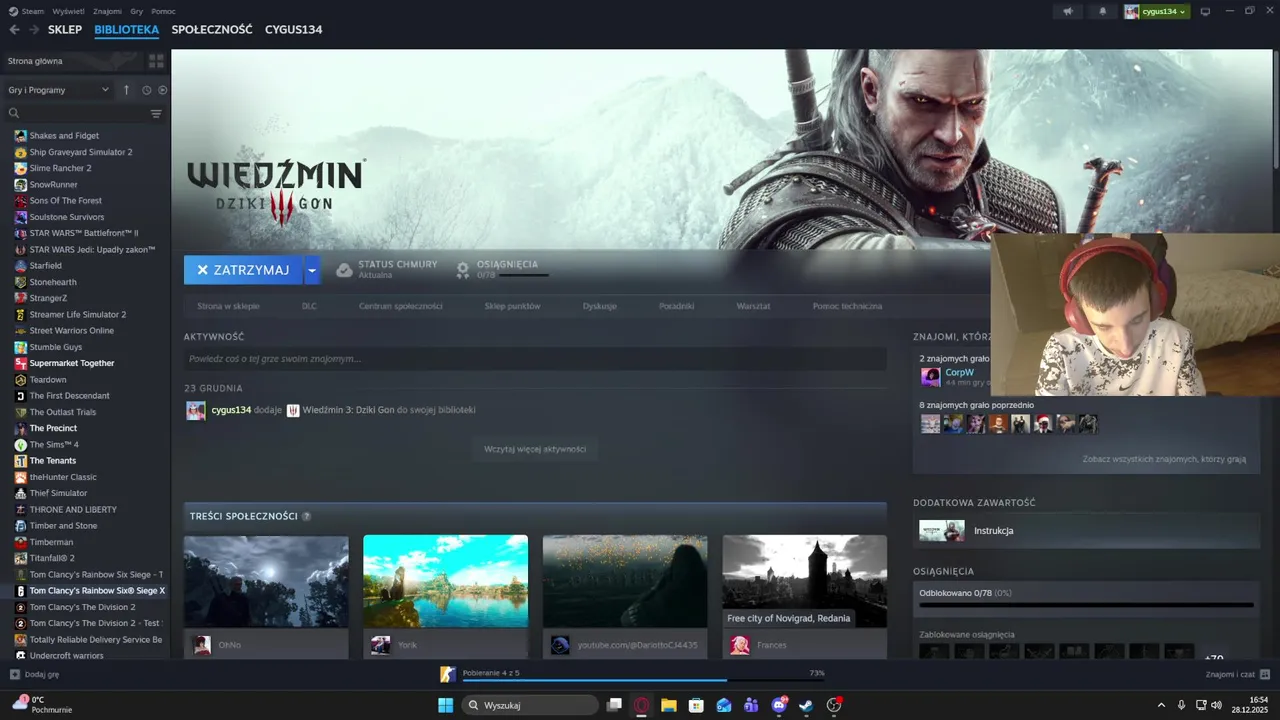Stop the download with ZATRZYMAJ
1280x720 pixels.
[243, 270]
